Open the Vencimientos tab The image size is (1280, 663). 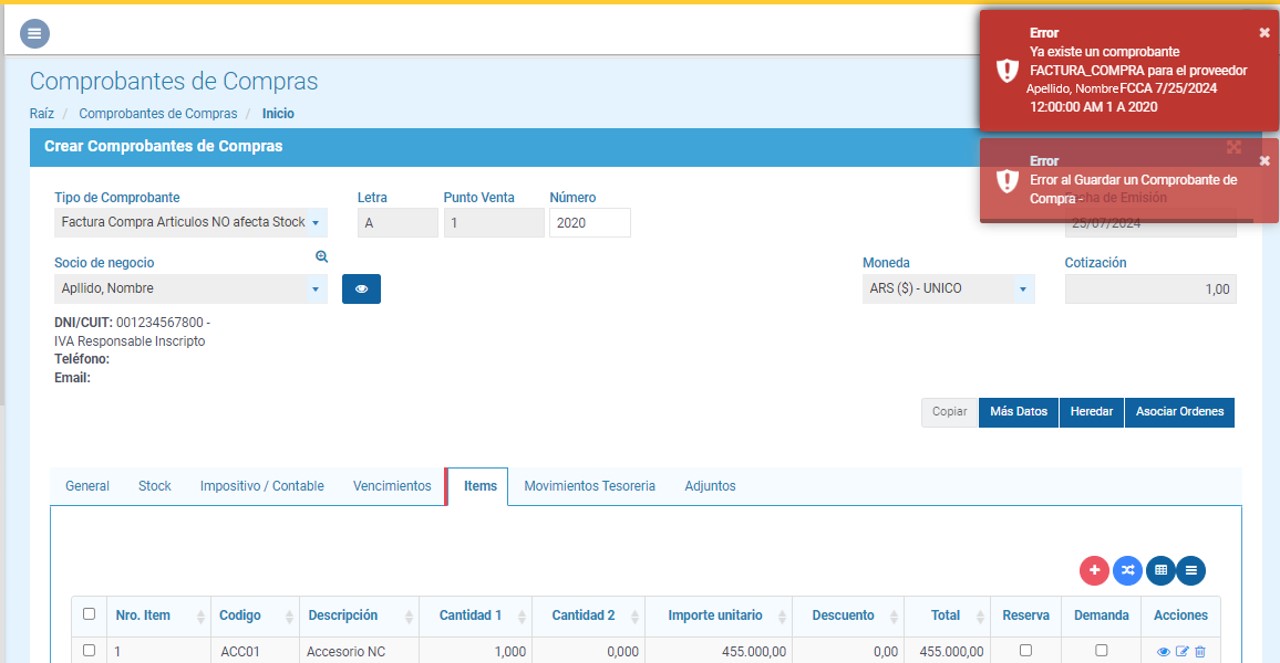[x=392, y=486]
